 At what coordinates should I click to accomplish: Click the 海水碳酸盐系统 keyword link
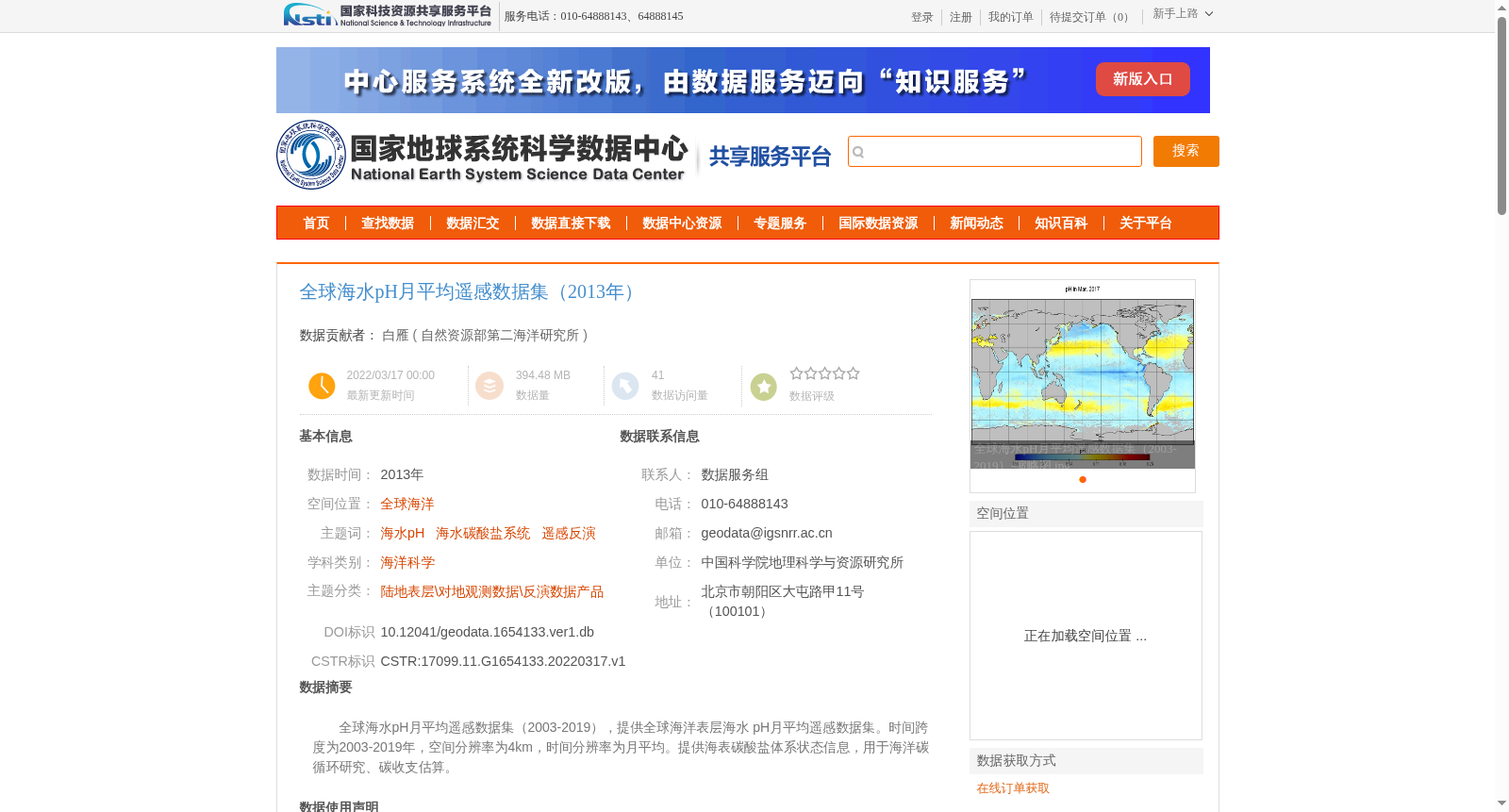coord(483,534)
